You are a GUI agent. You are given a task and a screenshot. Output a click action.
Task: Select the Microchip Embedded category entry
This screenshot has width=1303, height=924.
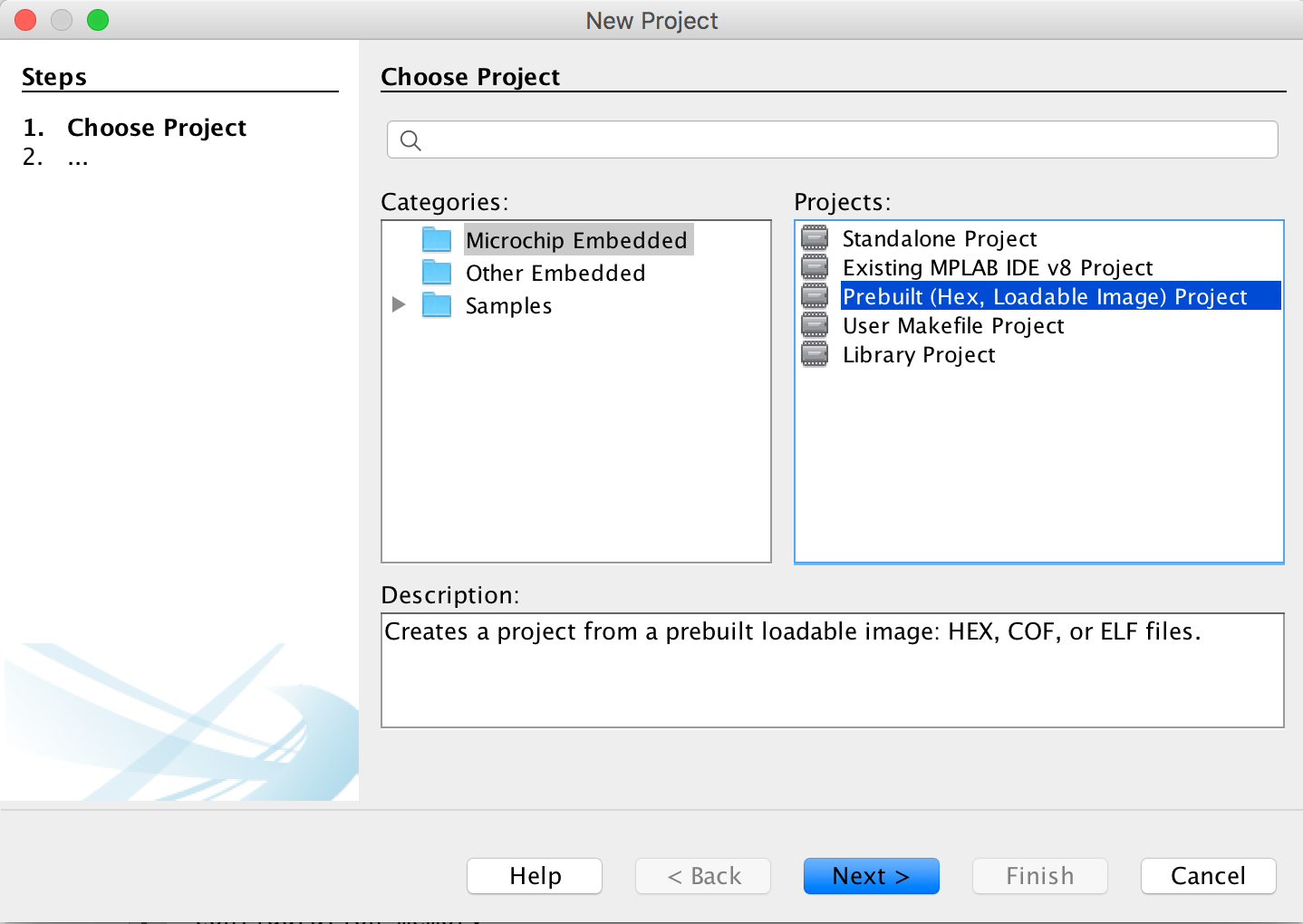(x=577, y=239)
